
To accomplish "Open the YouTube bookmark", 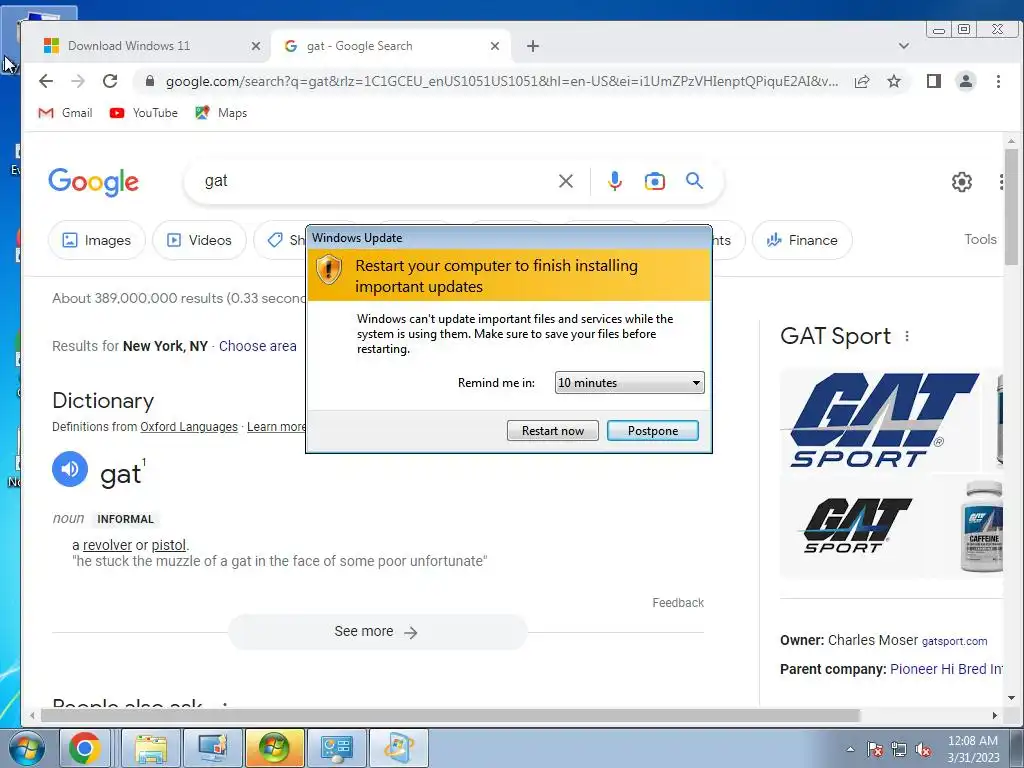I will click(x=144, y=113).
